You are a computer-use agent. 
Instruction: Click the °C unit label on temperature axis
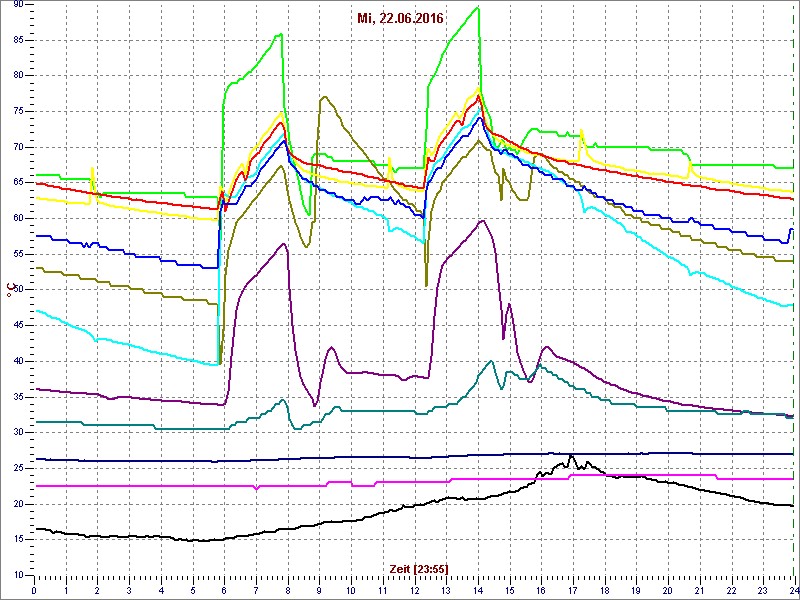pyautogui.click(x=9, y=291)
